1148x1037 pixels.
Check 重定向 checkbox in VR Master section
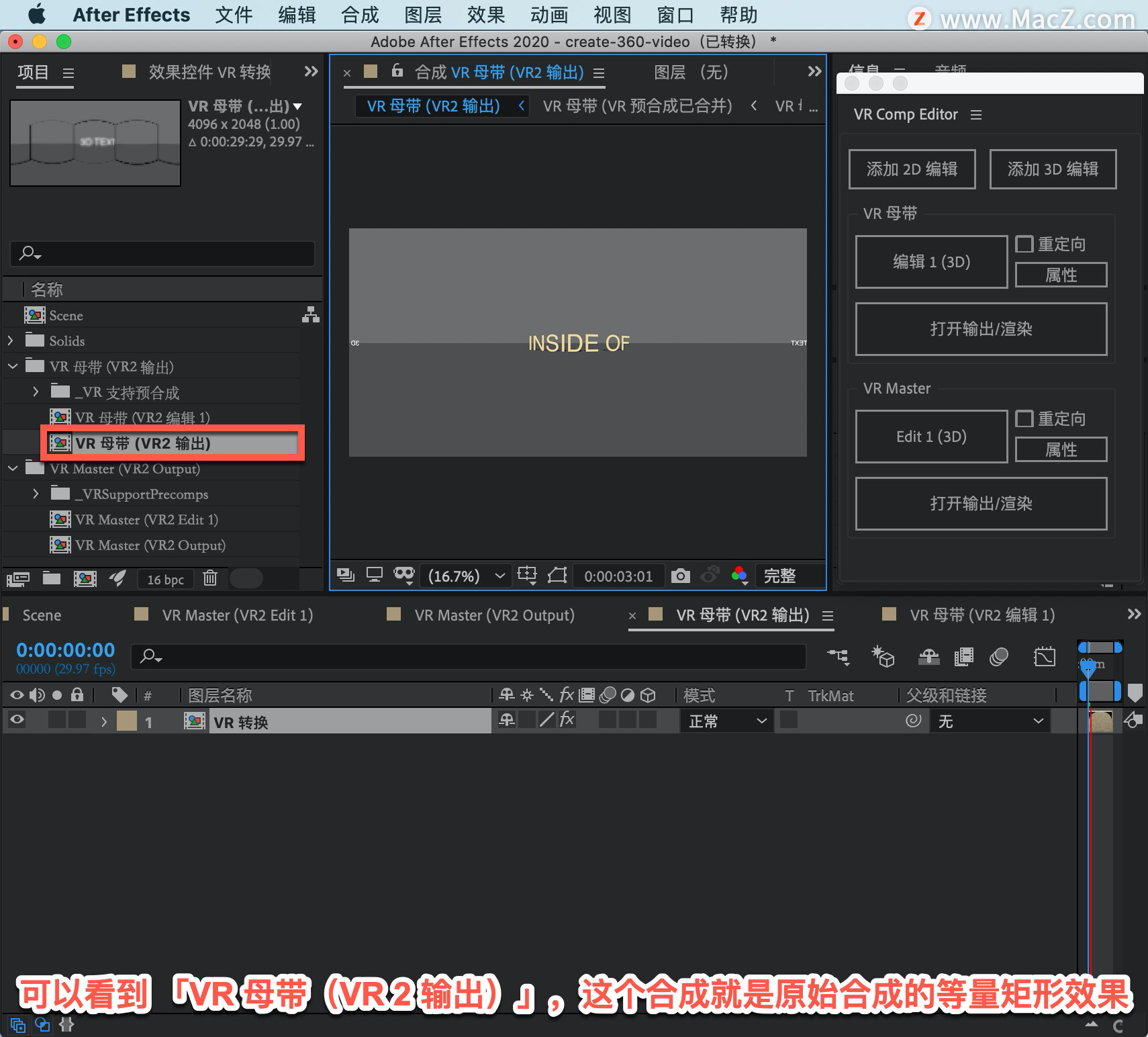1024,418
